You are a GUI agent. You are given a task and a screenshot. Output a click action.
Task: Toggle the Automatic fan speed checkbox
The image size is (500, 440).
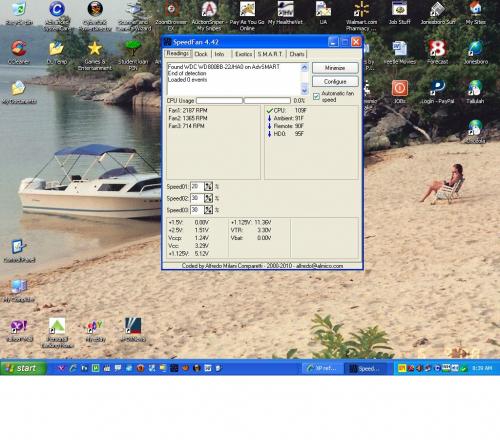coord(316,97)
